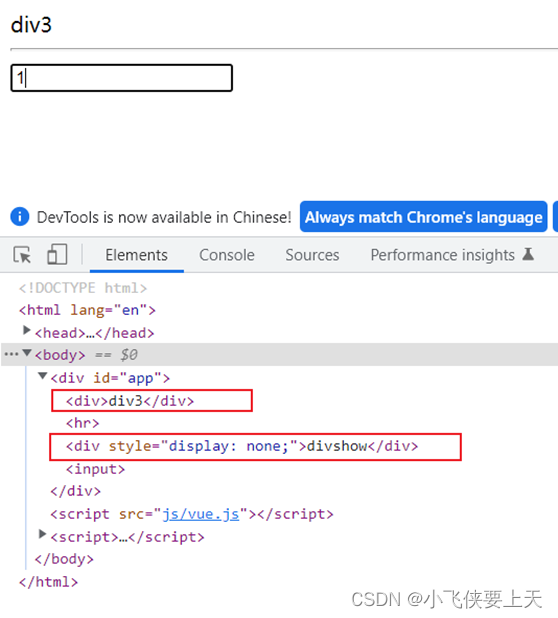
Task: Click the flask icon after Performance insights
Action: pyautogui.click(x=528, y=254)
